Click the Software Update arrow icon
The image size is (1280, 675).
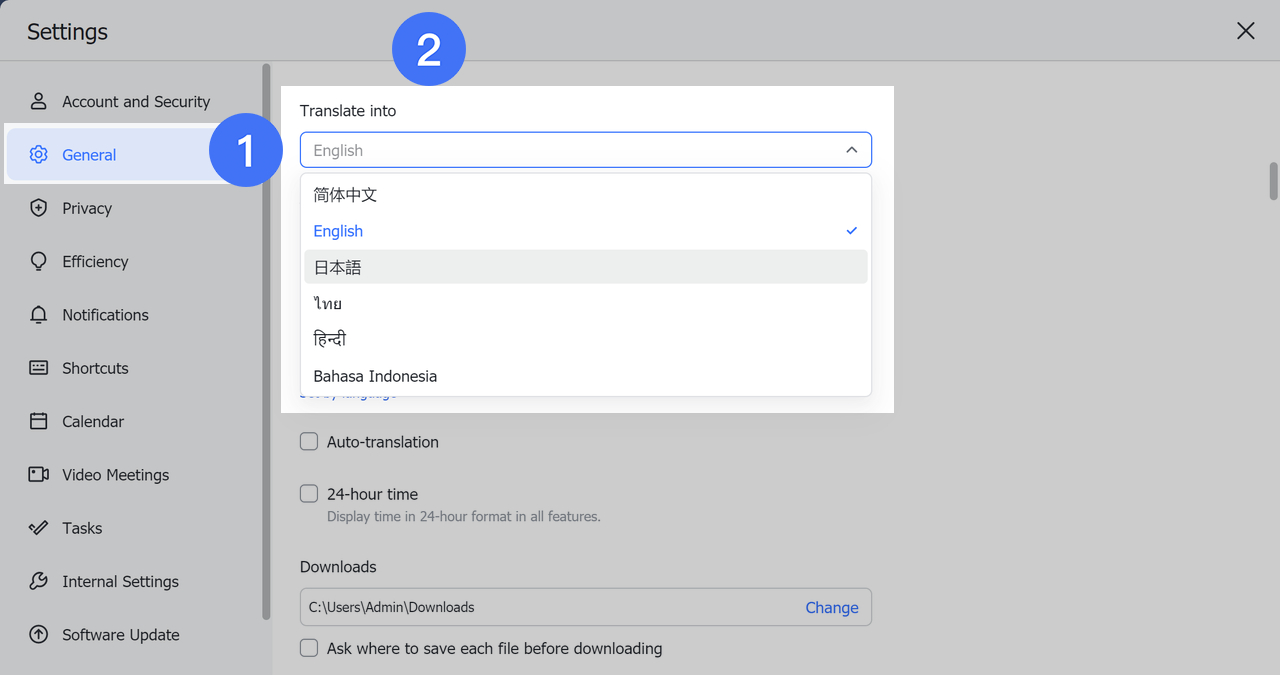(x=39, y=635)
